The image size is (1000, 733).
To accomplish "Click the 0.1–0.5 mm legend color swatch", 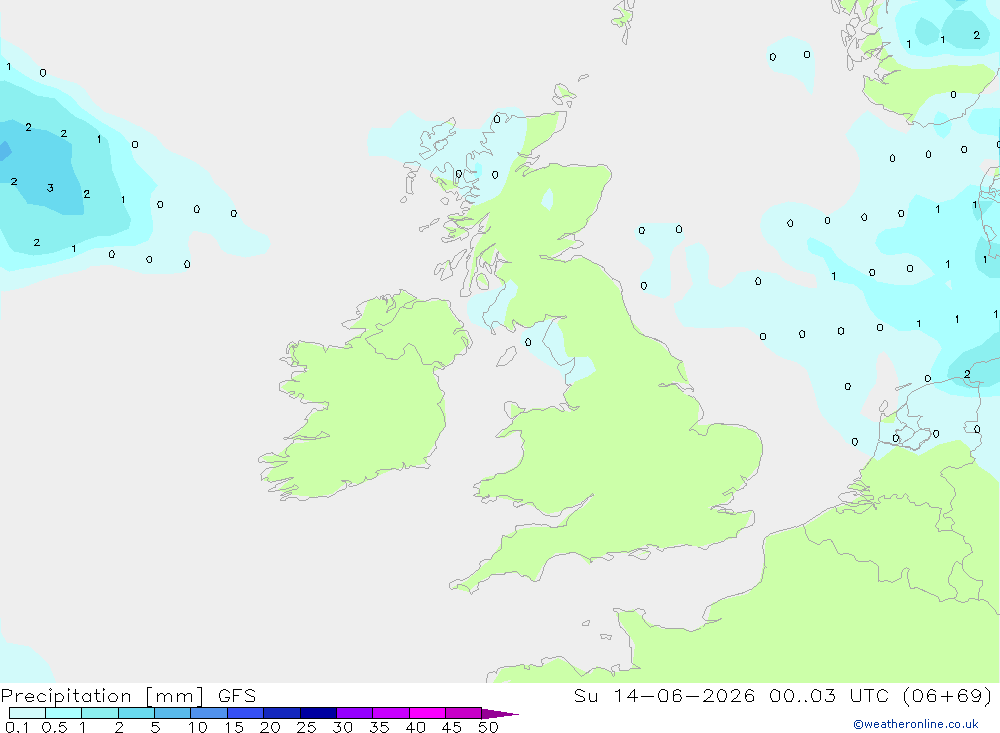I will pyautogui.click(x=27, y=713).
